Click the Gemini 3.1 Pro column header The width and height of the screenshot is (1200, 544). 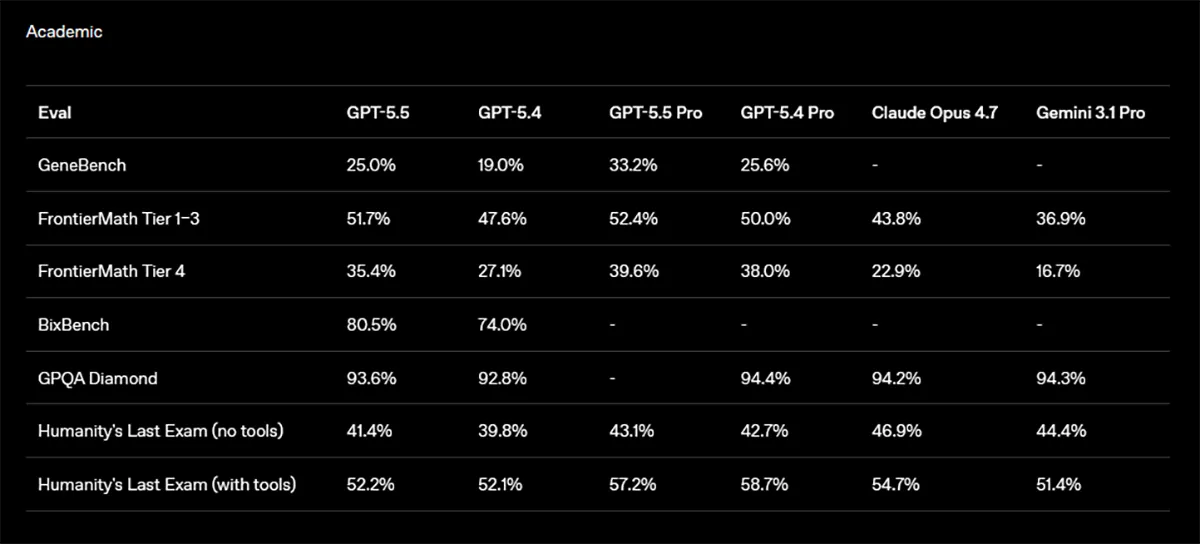tap(1090, 113)
